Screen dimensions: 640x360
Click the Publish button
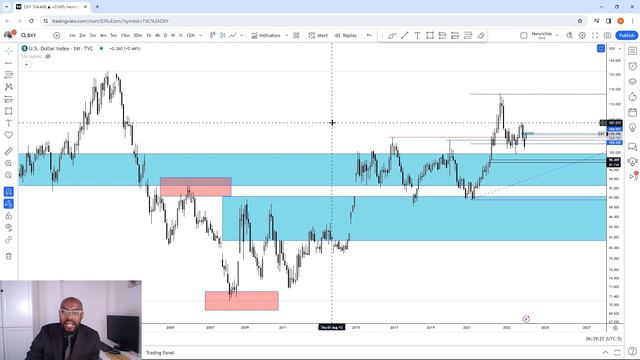pyautogui.click(x=627, y=36)
